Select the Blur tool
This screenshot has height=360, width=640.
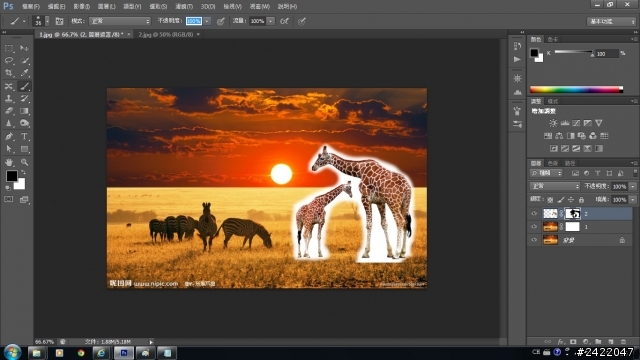9,123
